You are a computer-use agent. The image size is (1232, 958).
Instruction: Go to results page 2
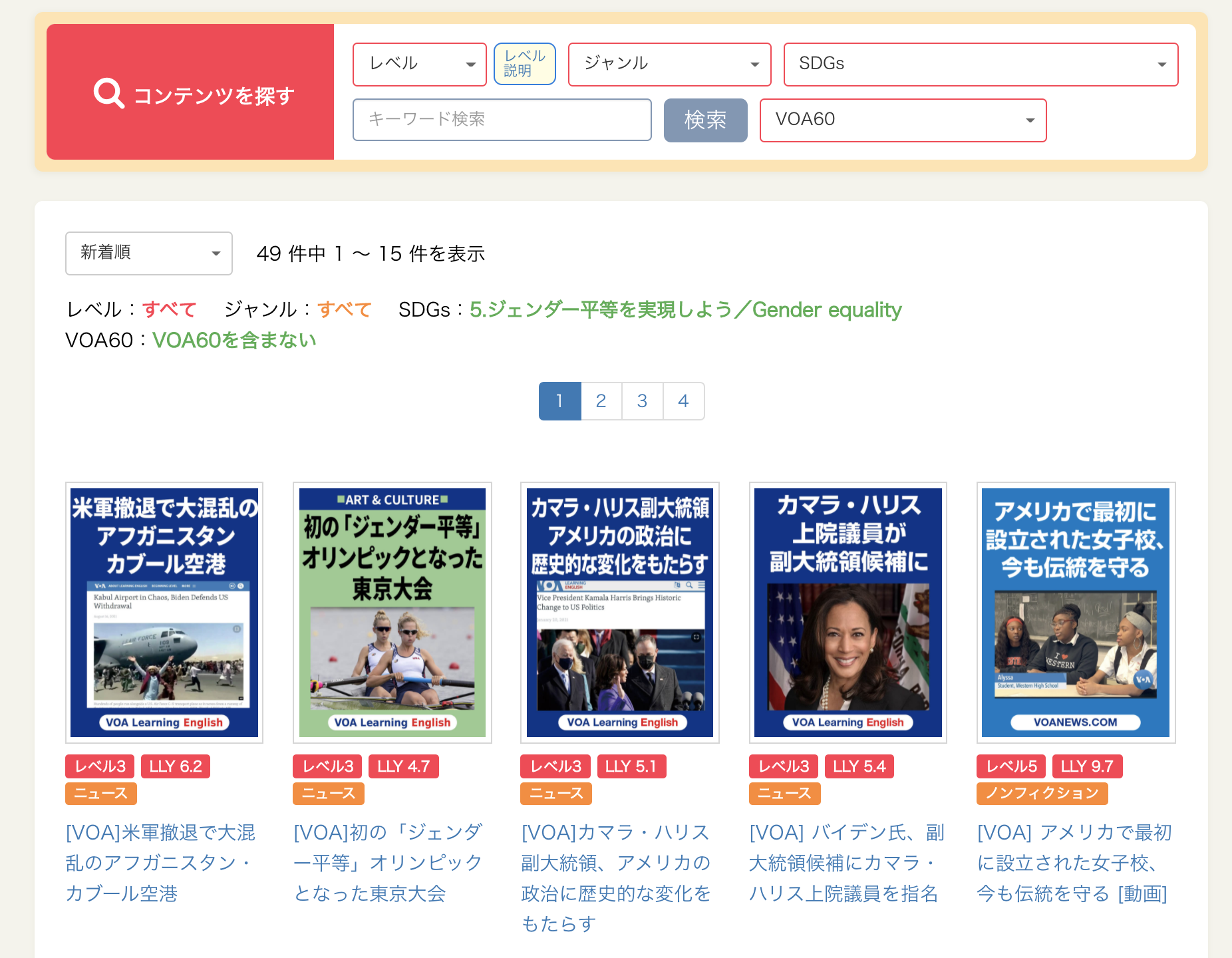point(601,400)
